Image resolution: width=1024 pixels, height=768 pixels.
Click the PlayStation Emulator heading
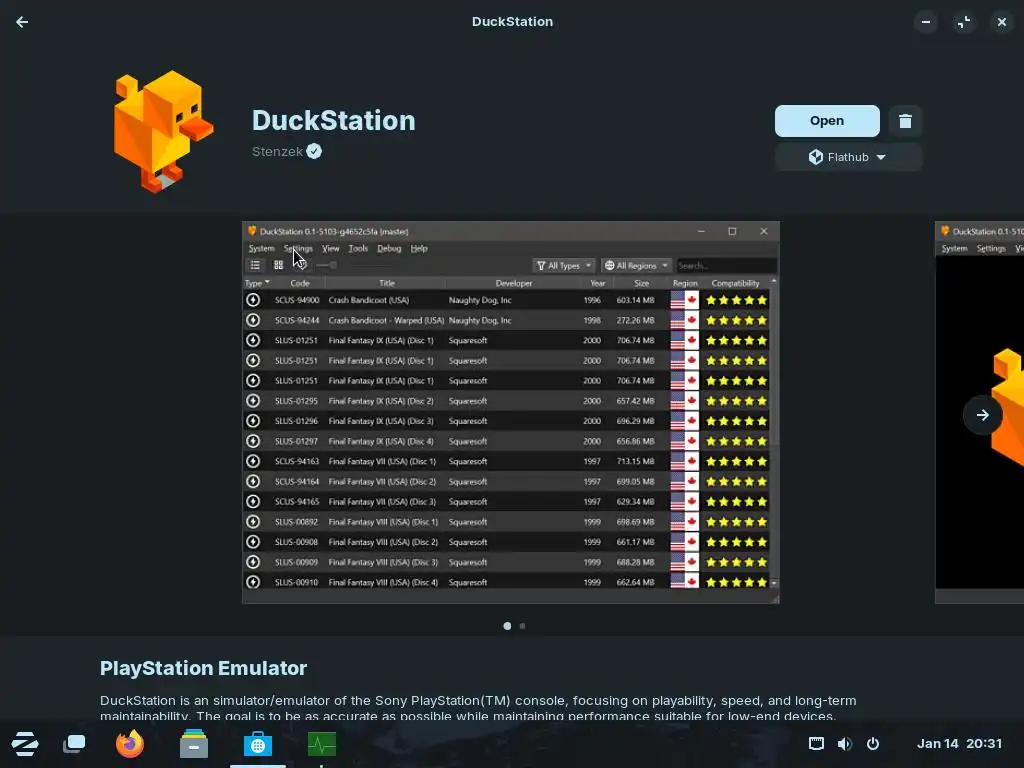[x=203, y=668]
